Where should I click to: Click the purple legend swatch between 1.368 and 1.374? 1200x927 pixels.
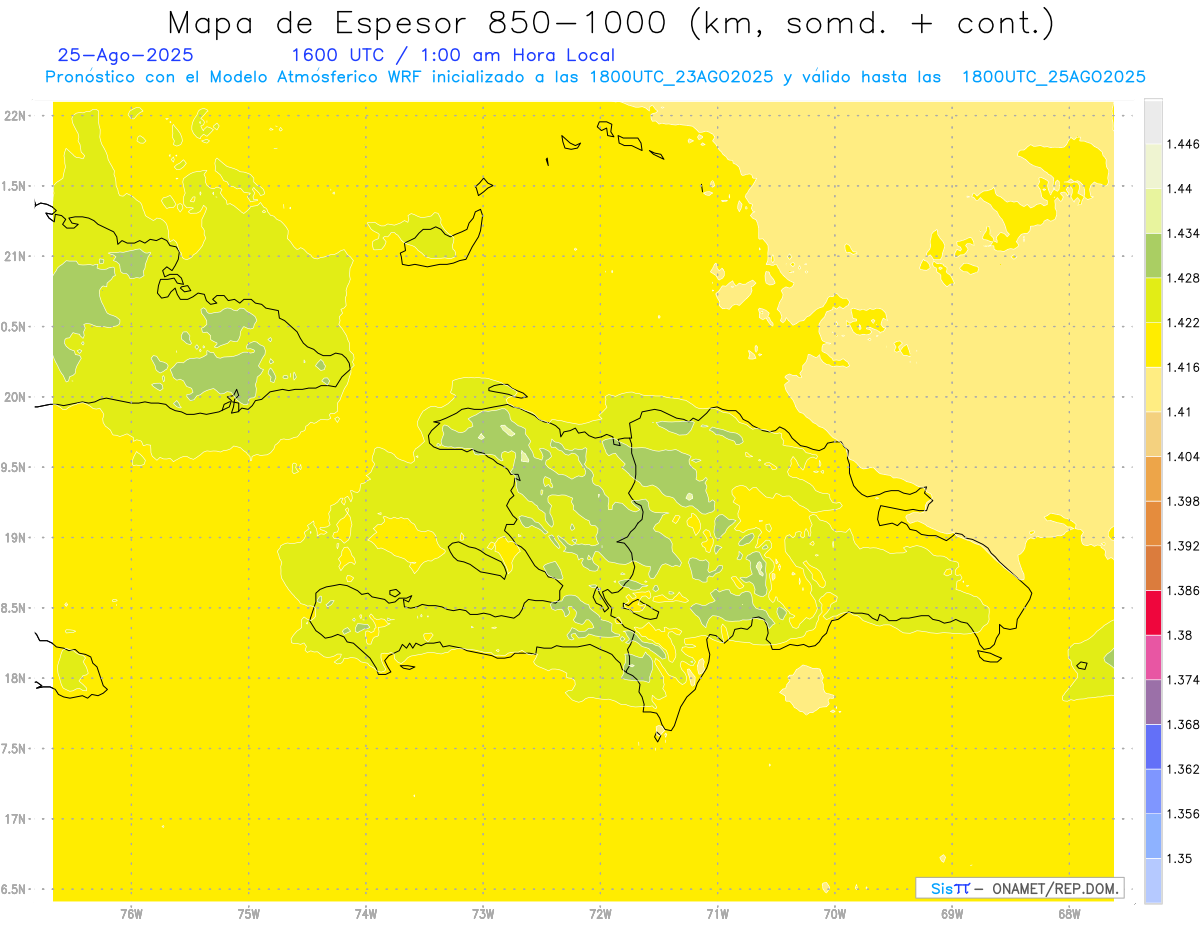click(x=1153, y=702)
